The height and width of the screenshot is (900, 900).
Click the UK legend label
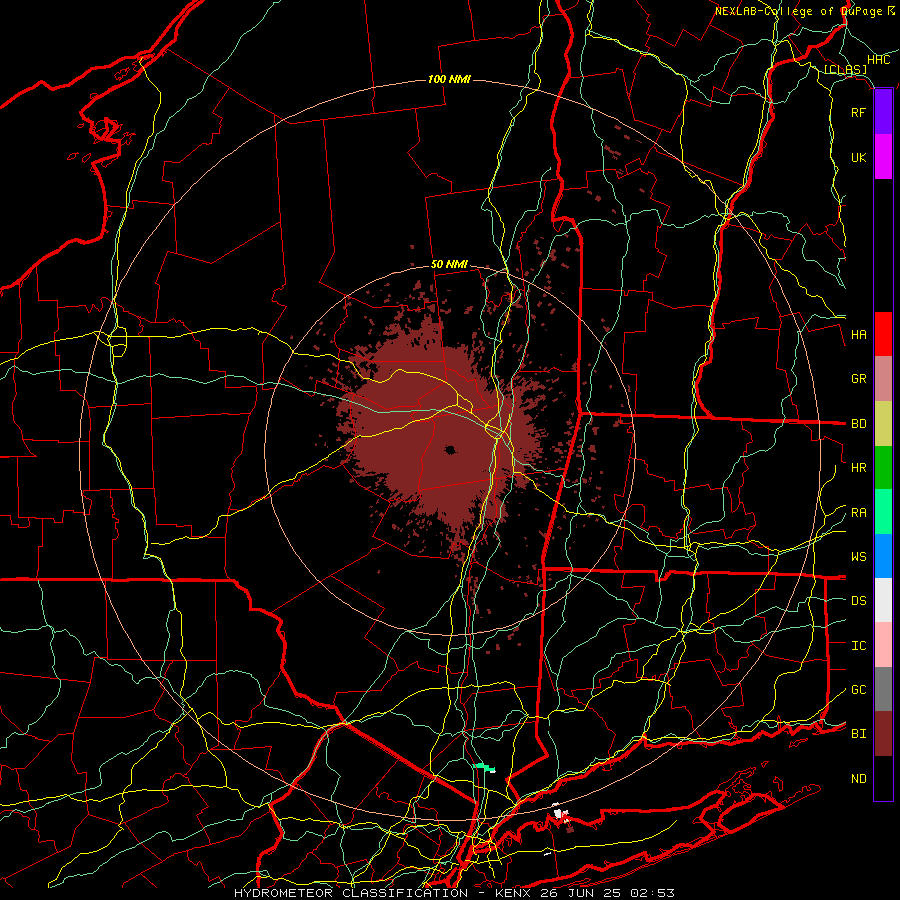[858, 157]
